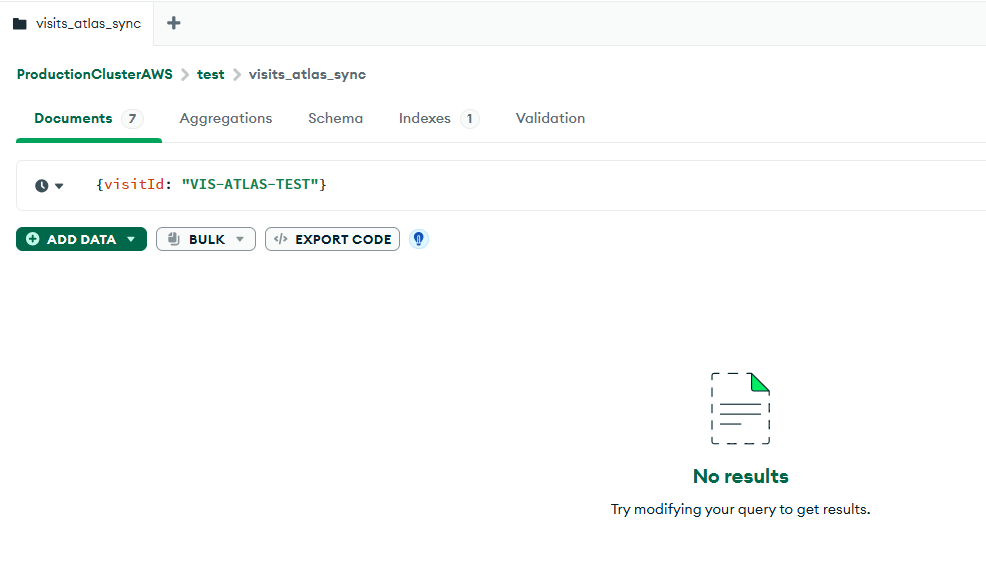
Task: Open the Schema tab
Action: (x=335, y=118)
